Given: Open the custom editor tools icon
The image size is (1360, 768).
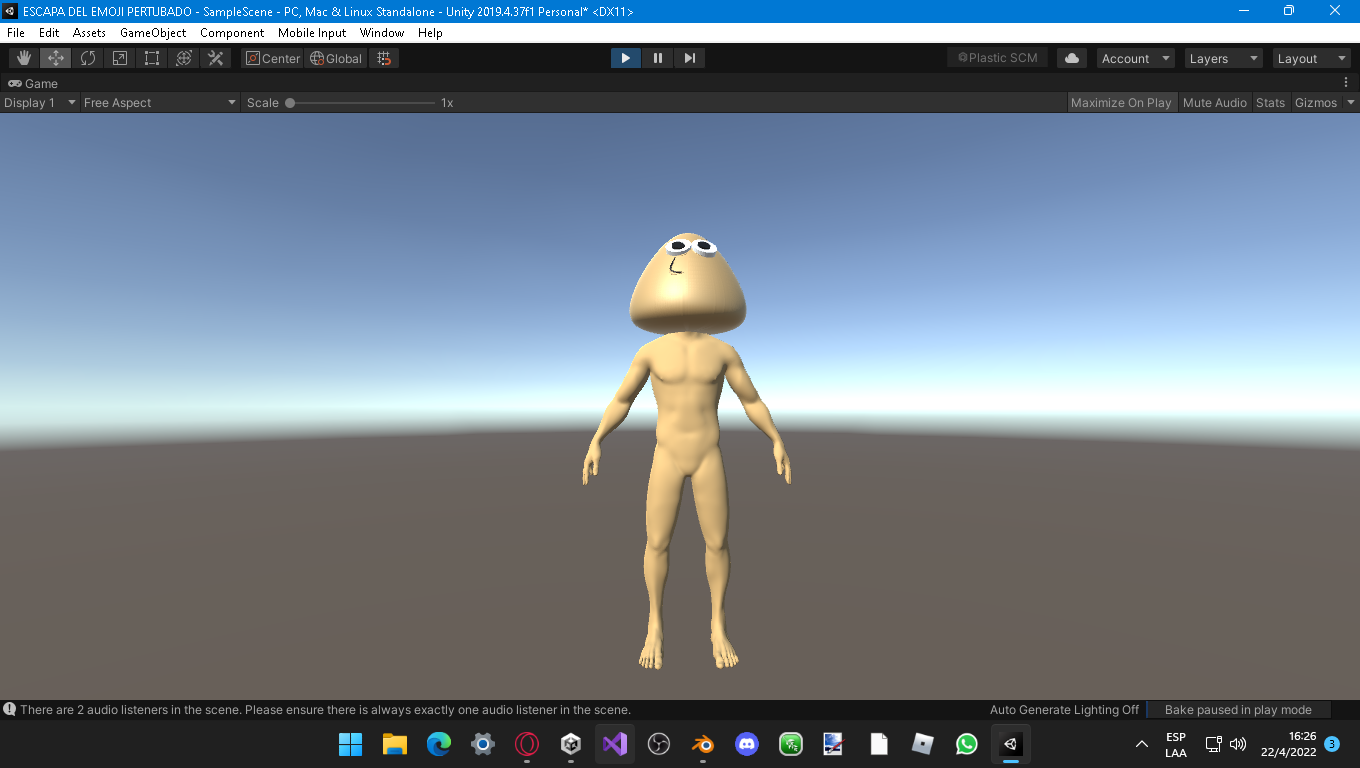Looking at the screenshot, I should pos(216,58).
